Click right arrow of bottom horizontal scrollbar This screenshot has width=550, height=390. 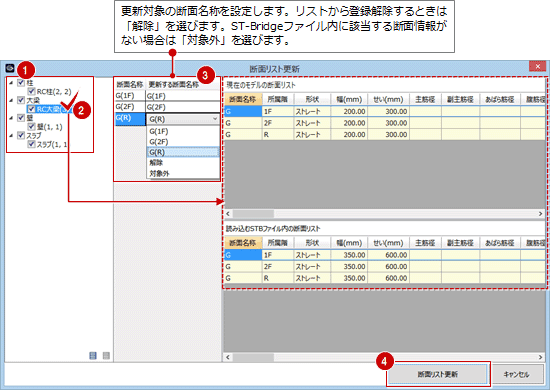point(541,357)
